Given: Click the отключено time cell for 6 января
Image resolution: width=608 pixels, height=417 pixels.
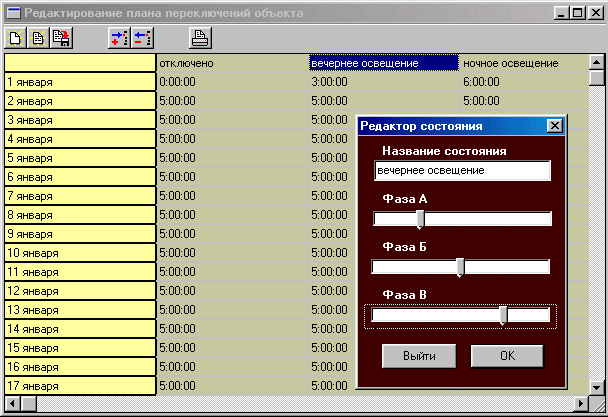Looking at the screenshot, I should tap(232, 177).
